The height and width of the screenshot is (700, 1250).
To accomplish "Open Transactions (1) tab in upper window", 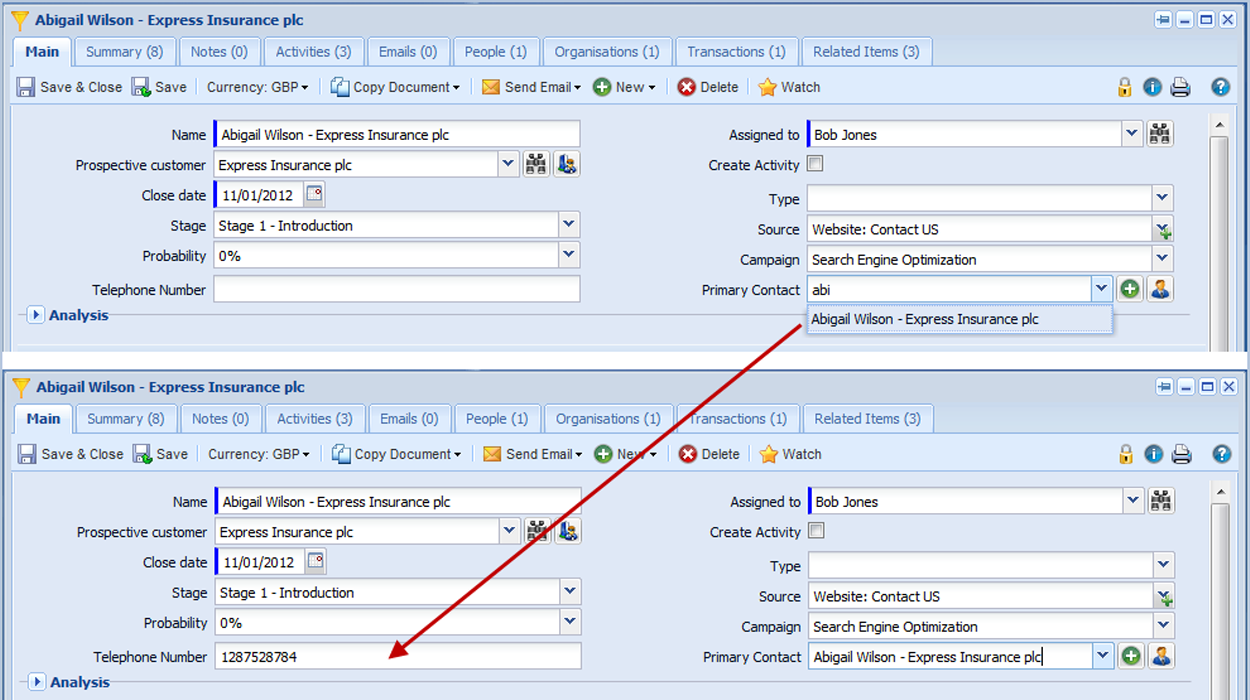I will tap(737, 52).
